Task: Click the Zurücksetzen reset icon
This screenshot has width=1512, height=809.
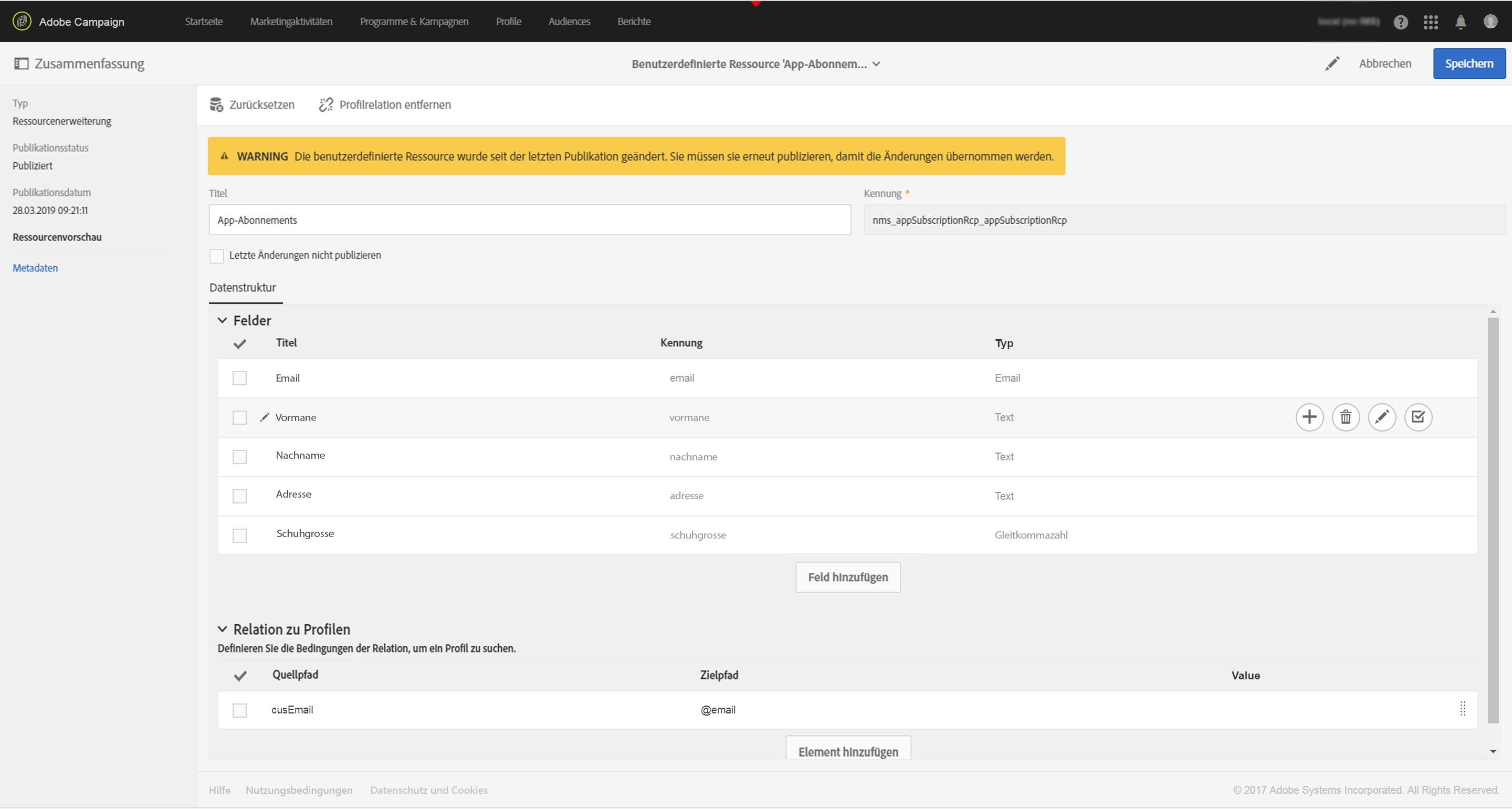Action: (216, 104)
